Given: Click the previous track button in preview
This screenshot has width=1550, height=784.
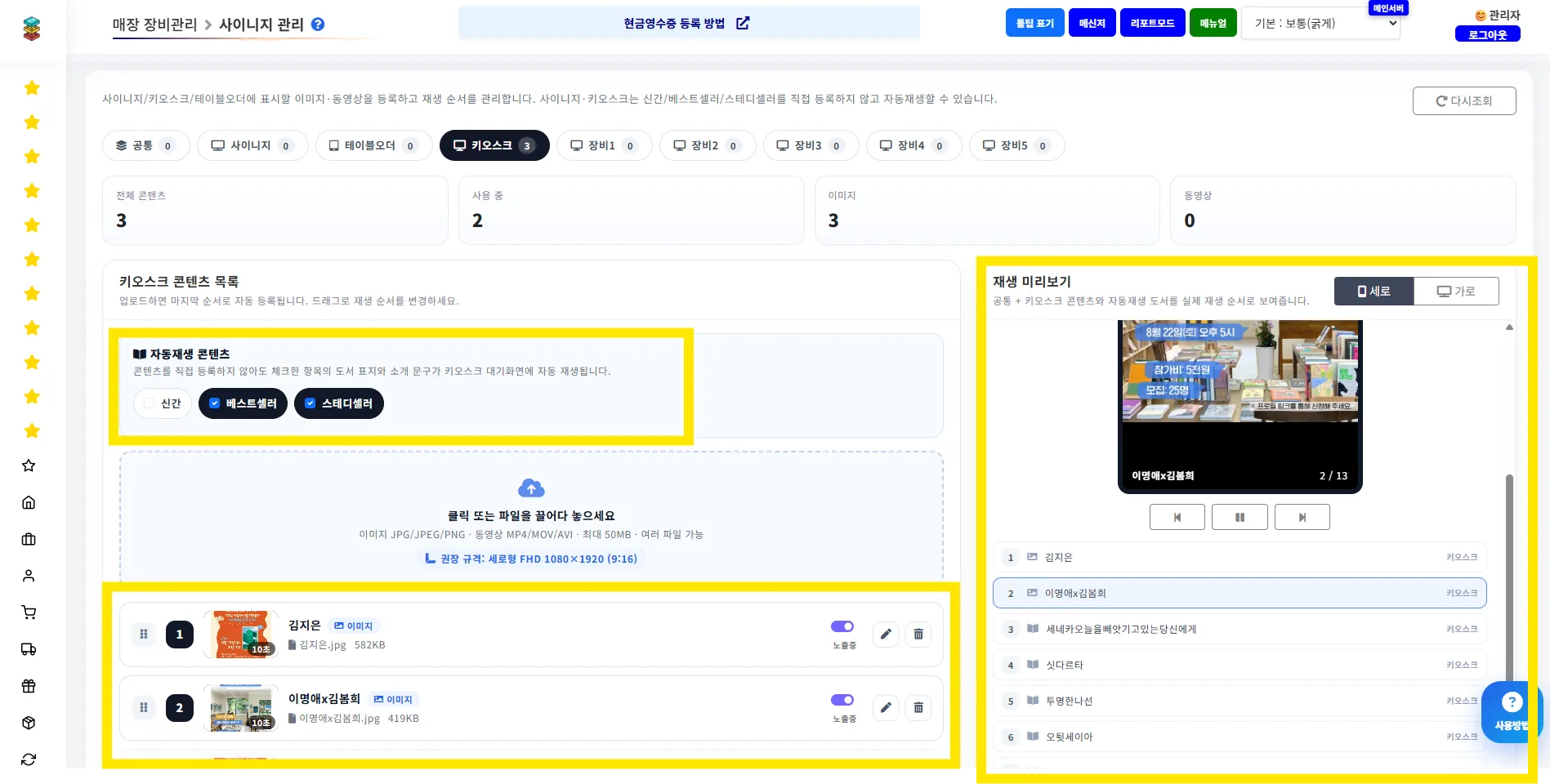Looking at the screenshot, I should tap(1177, 517).
